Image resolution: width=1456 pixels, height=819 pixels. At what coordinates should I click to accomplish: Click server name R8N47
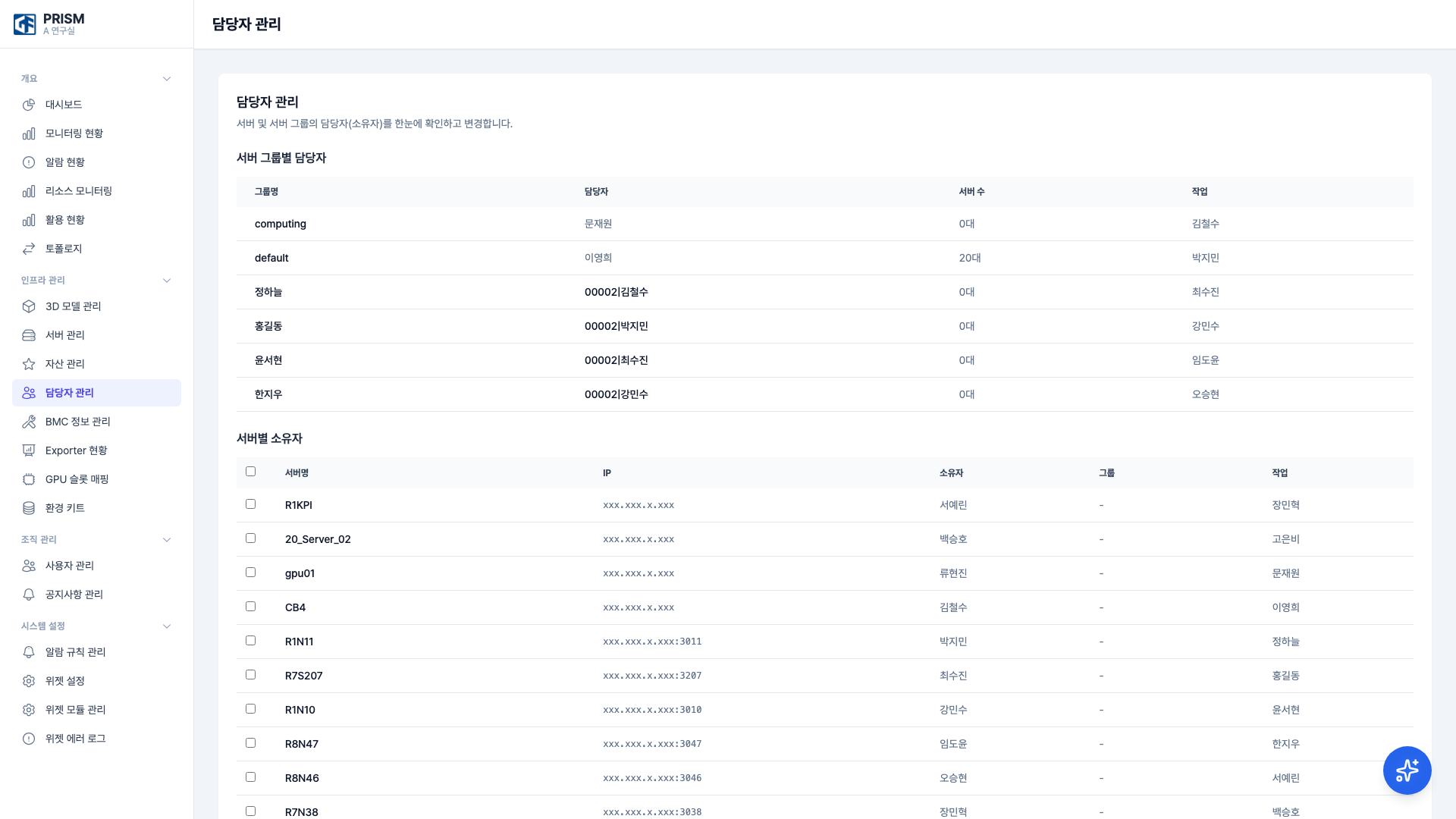302,744
